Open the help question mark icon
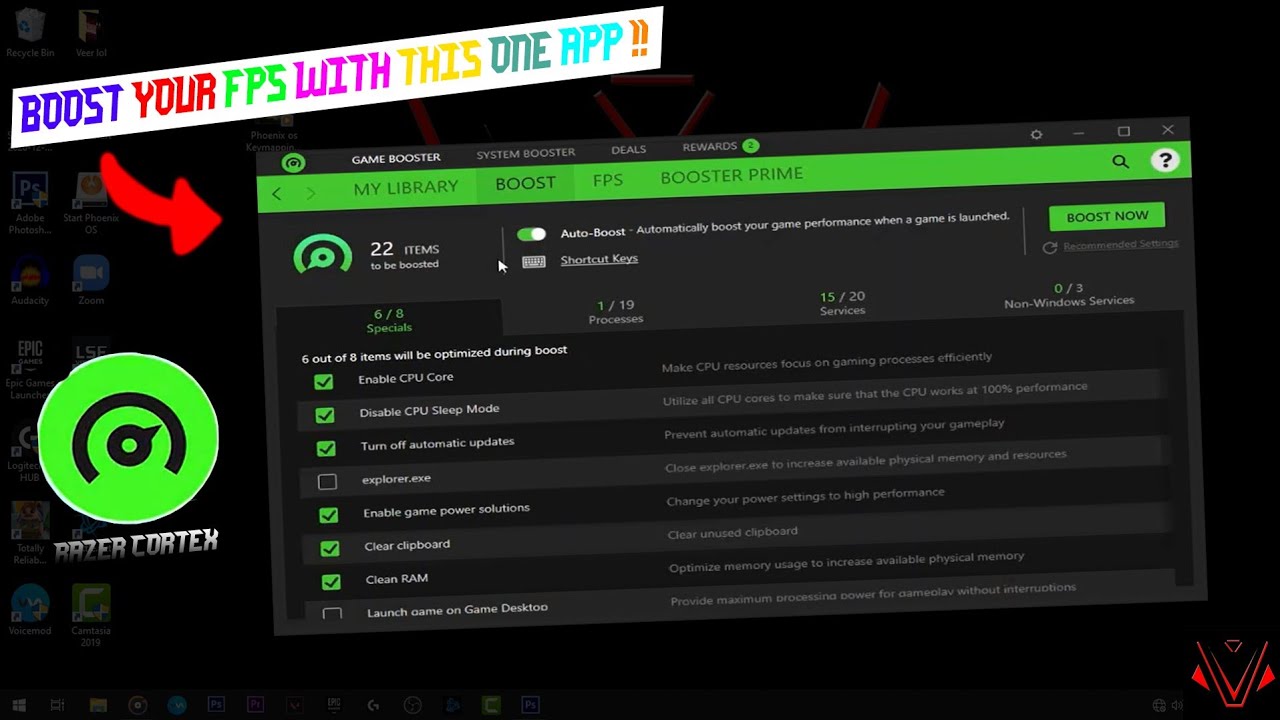 pos(1164,160)
